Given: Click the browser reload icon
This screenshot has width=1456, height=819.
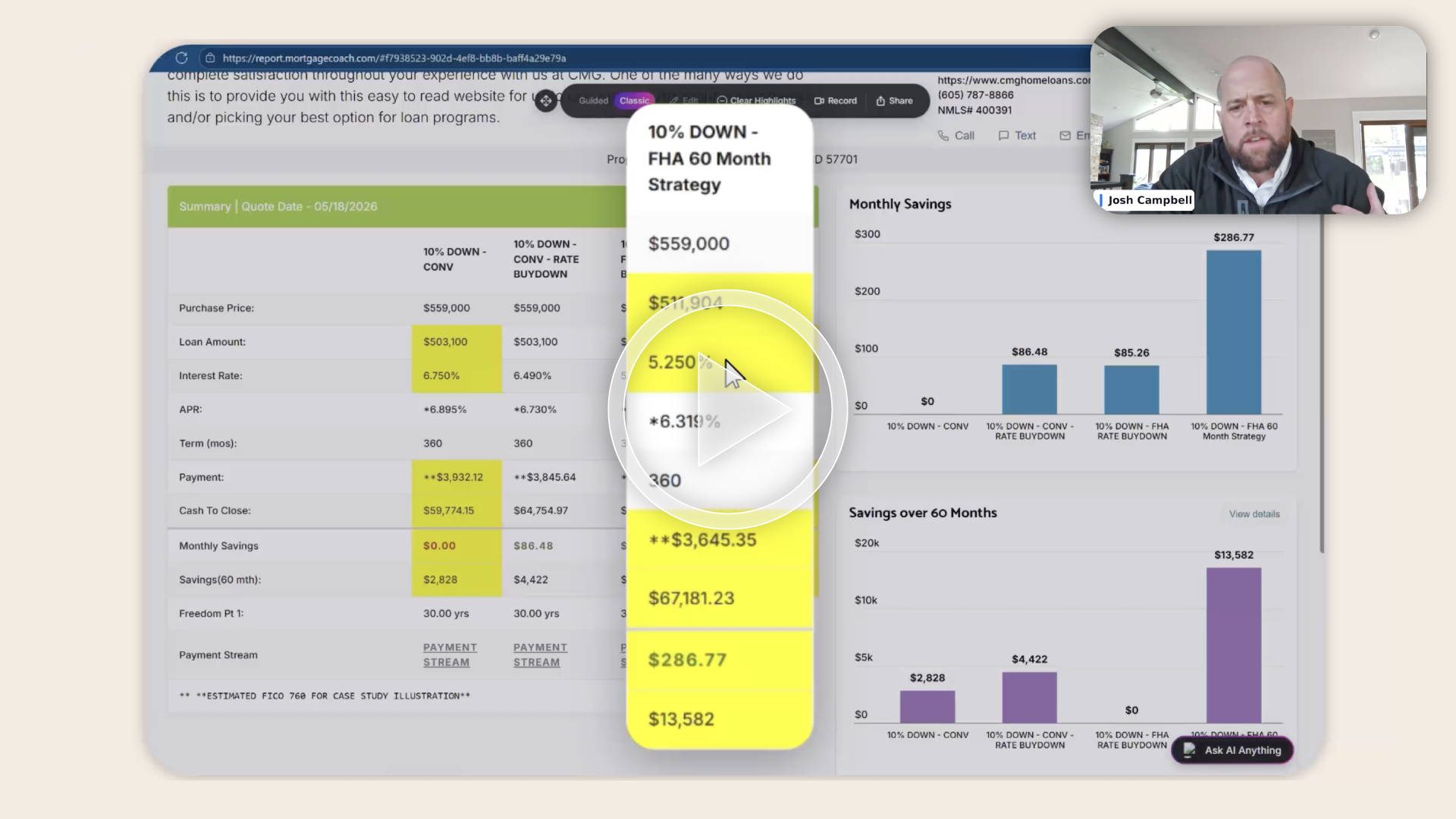Looking at the screenshot, I should click(x=181, y=58).
